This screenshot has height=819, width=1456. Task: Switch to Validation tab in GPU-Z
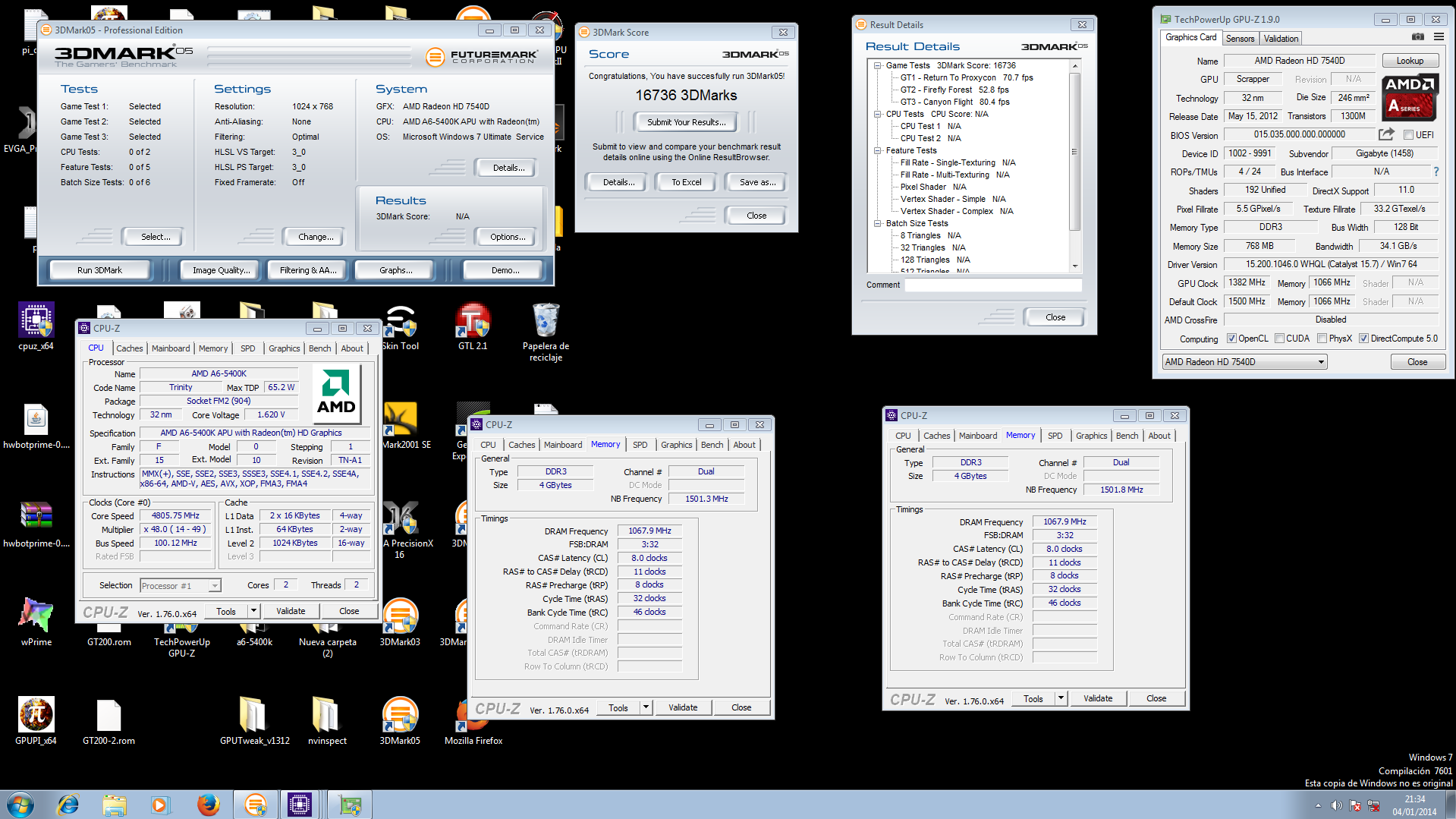pos(1281,39)
